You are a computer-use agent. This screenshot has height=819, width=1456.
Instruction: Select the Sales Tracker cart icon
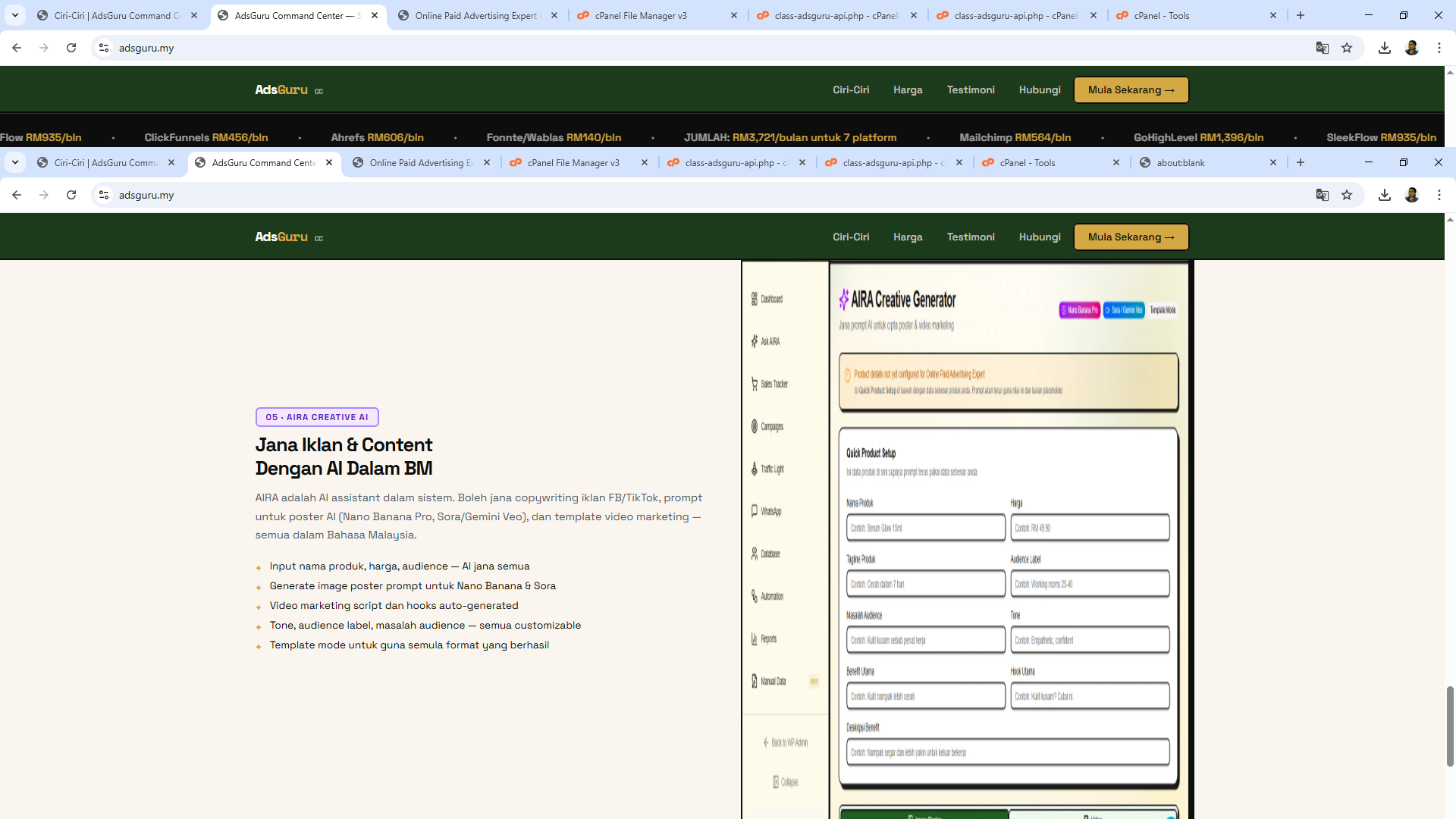point(755,384)
